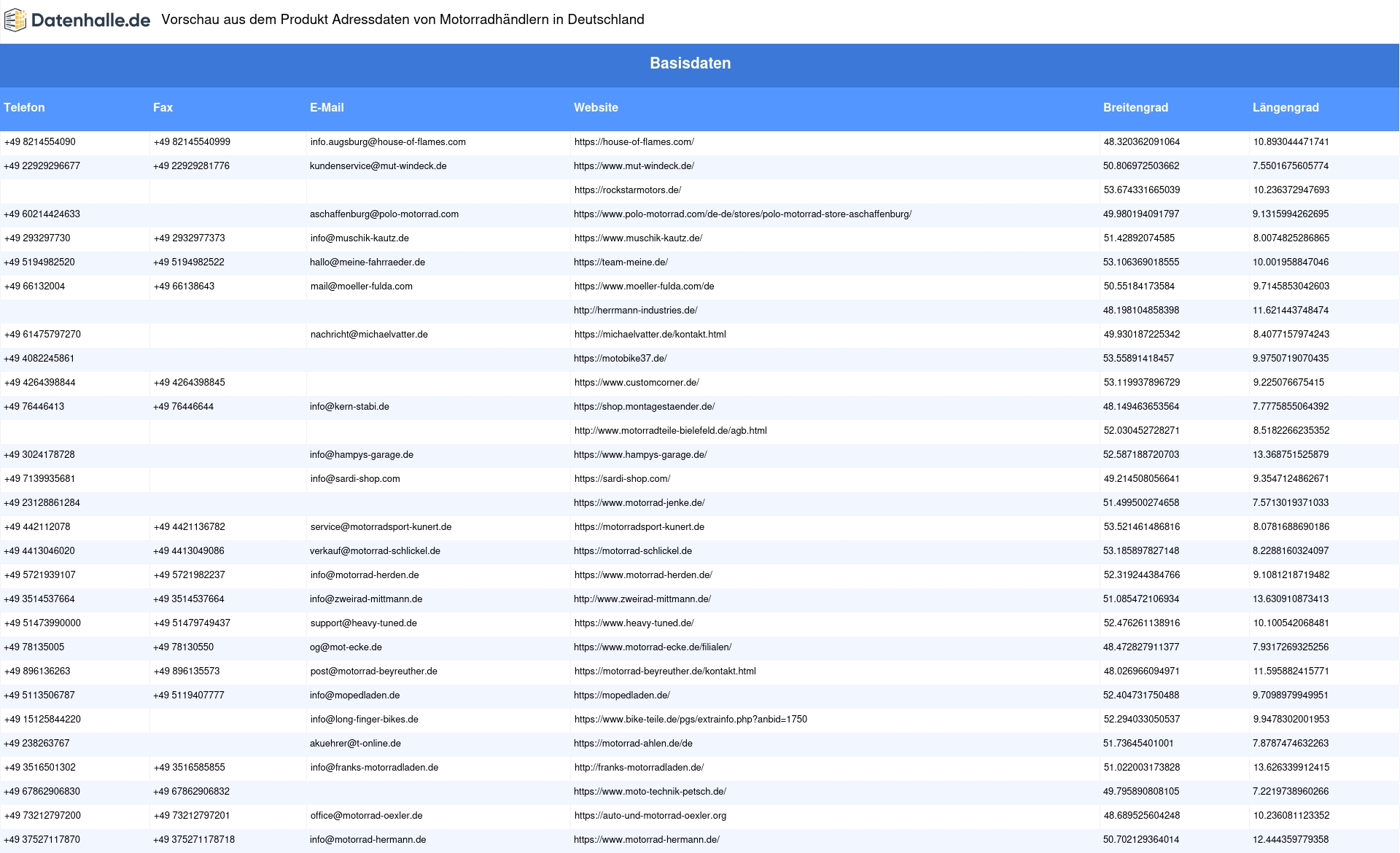Open the https://team-meine.de/ link
This screenshot has width=1400, height=853.
point(621,262)
